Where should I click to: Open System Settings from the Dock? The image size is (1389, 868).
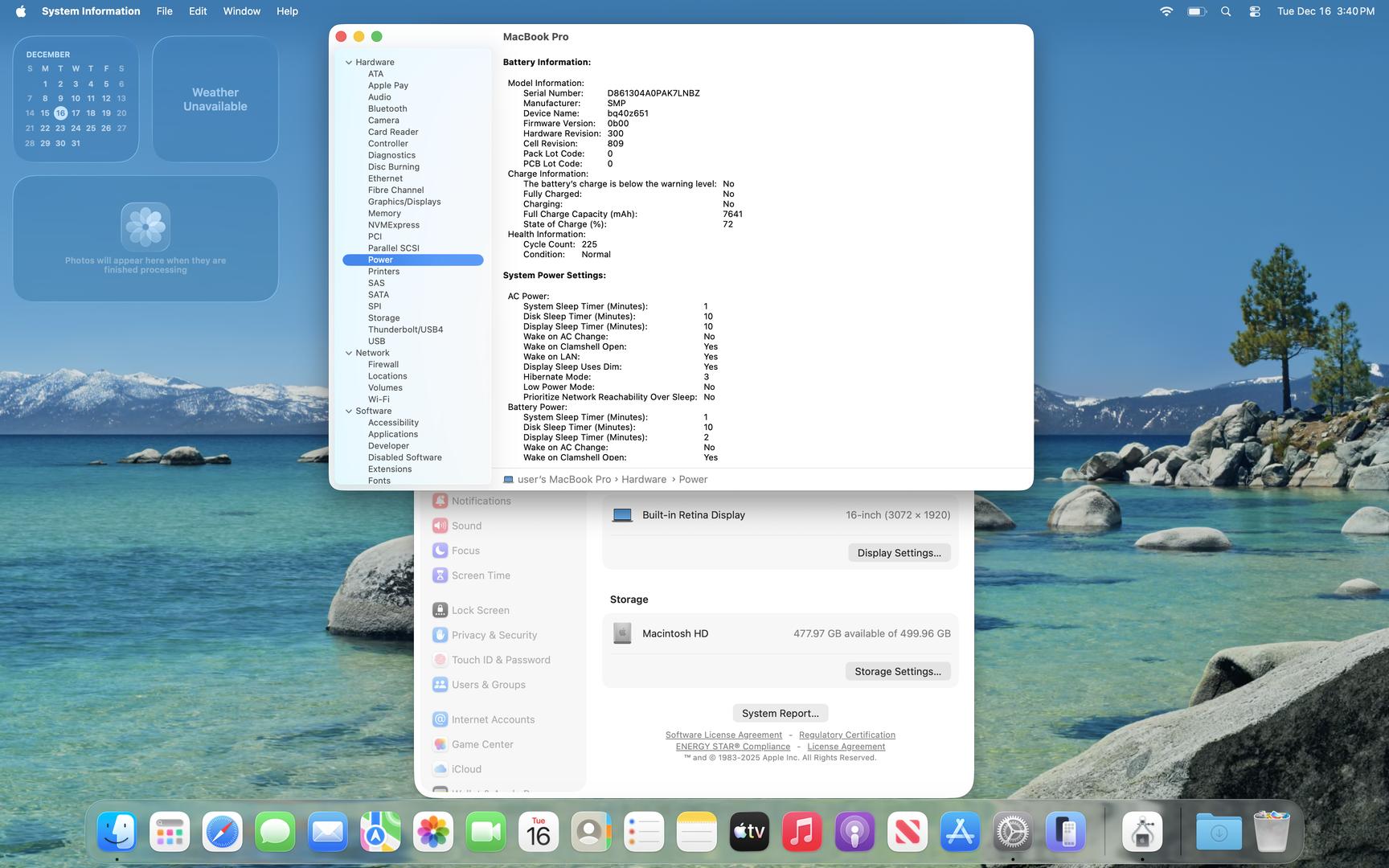tap(1012, 833)
